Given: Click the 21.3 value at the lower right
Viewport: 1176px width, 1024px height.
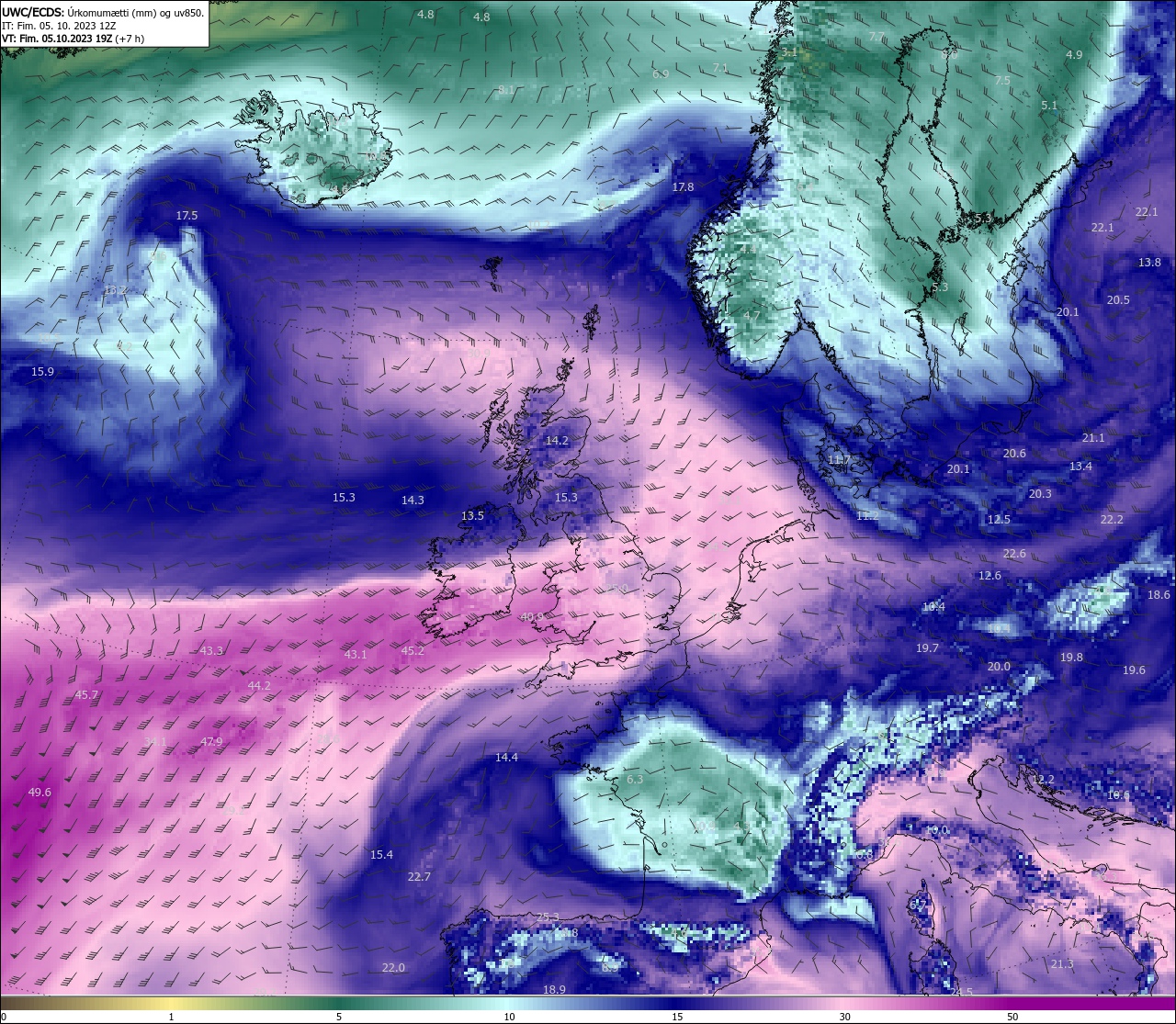Looking at the screenshot, I should tap(1062, 963).
